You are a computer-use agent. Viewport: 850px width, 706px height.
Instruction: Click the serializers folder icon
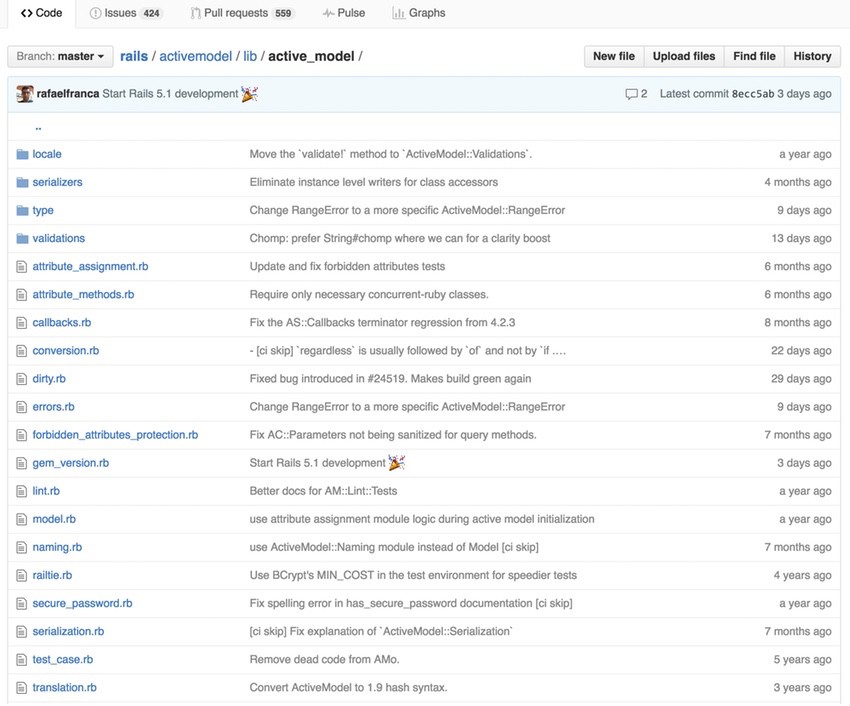tap(22, 183)
